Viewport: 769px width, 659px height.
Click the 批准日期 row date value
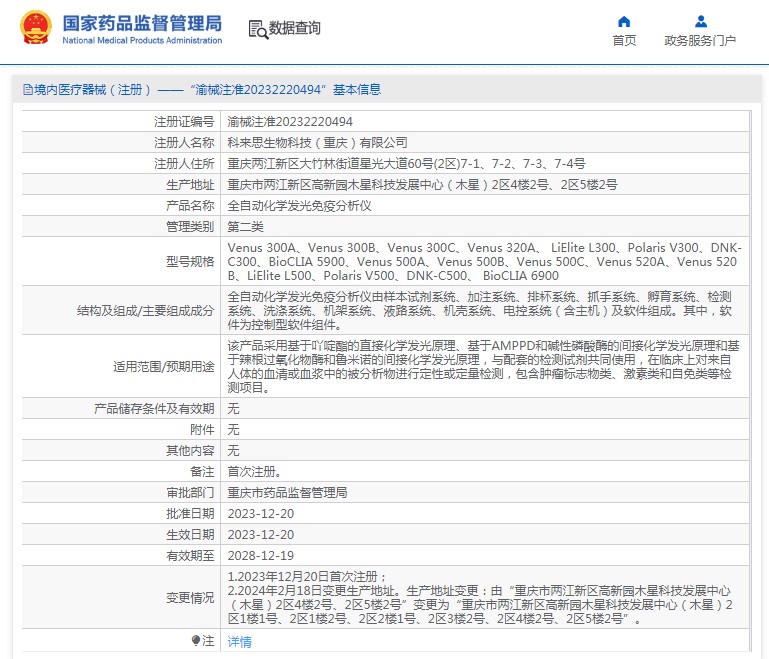261,513
